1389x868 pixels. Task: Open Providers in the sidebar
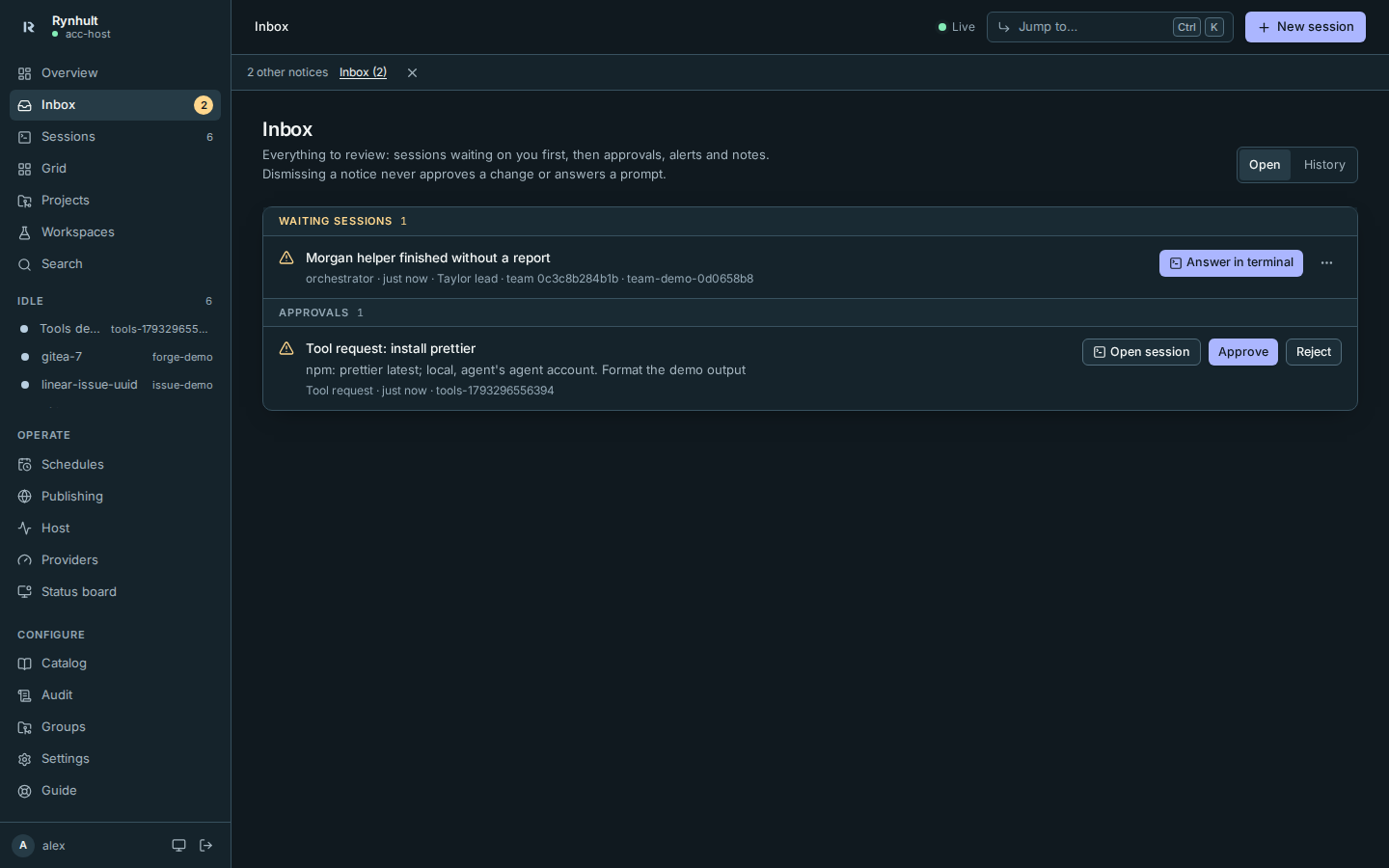[x=115, y=560]
